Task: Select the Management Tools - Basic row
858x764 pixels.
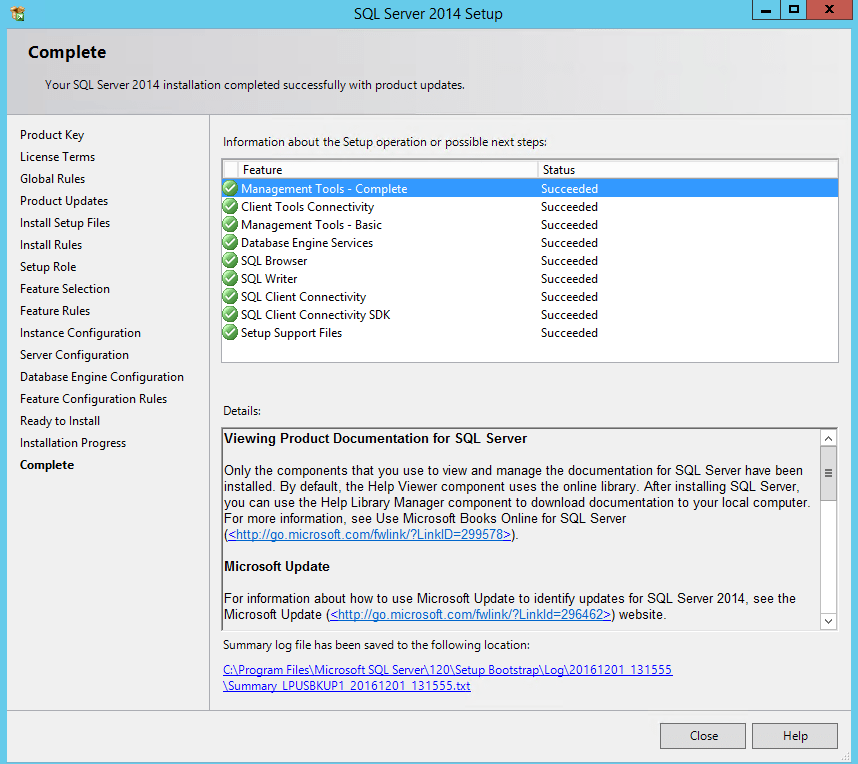Action: tap(310, 224)
